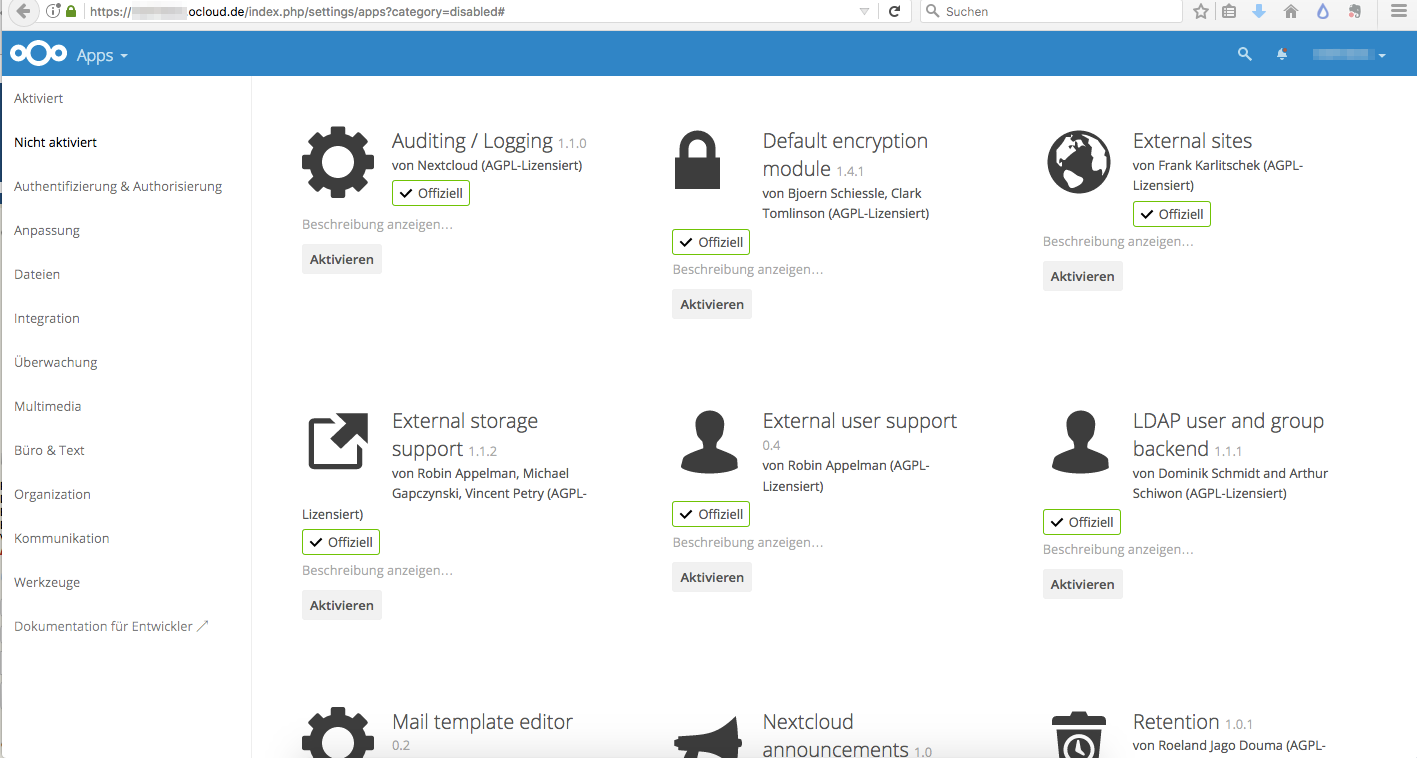Screen dimensions: 1417x758
Task: Click the Nextcloud logo icon
Action: tap(38, 54)
